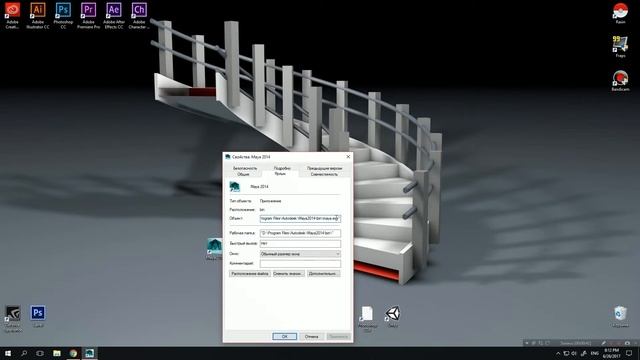Click the Сменить значок button
Image resolution: width=640 pixels, height=360 pixels.
(x=288, y=273)
